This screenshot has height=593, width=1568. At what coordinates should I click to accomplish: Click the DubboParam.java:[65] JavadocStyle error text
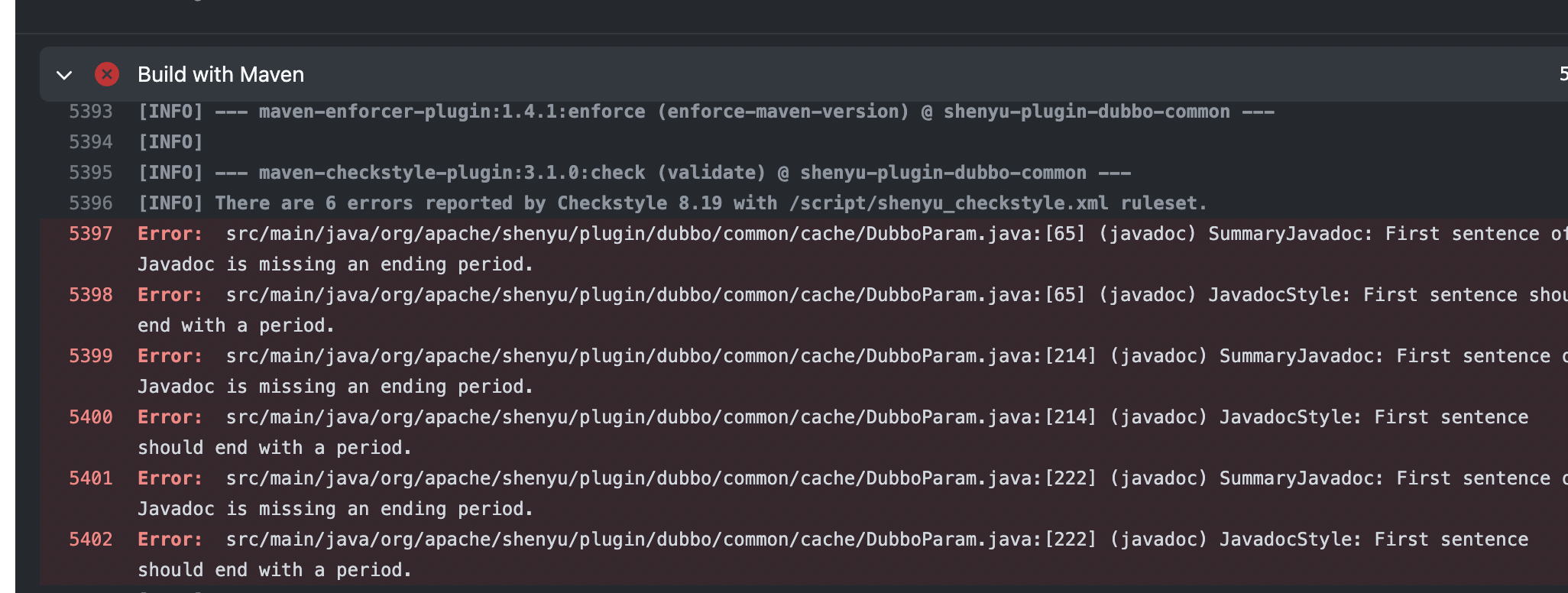coord(853,310)
